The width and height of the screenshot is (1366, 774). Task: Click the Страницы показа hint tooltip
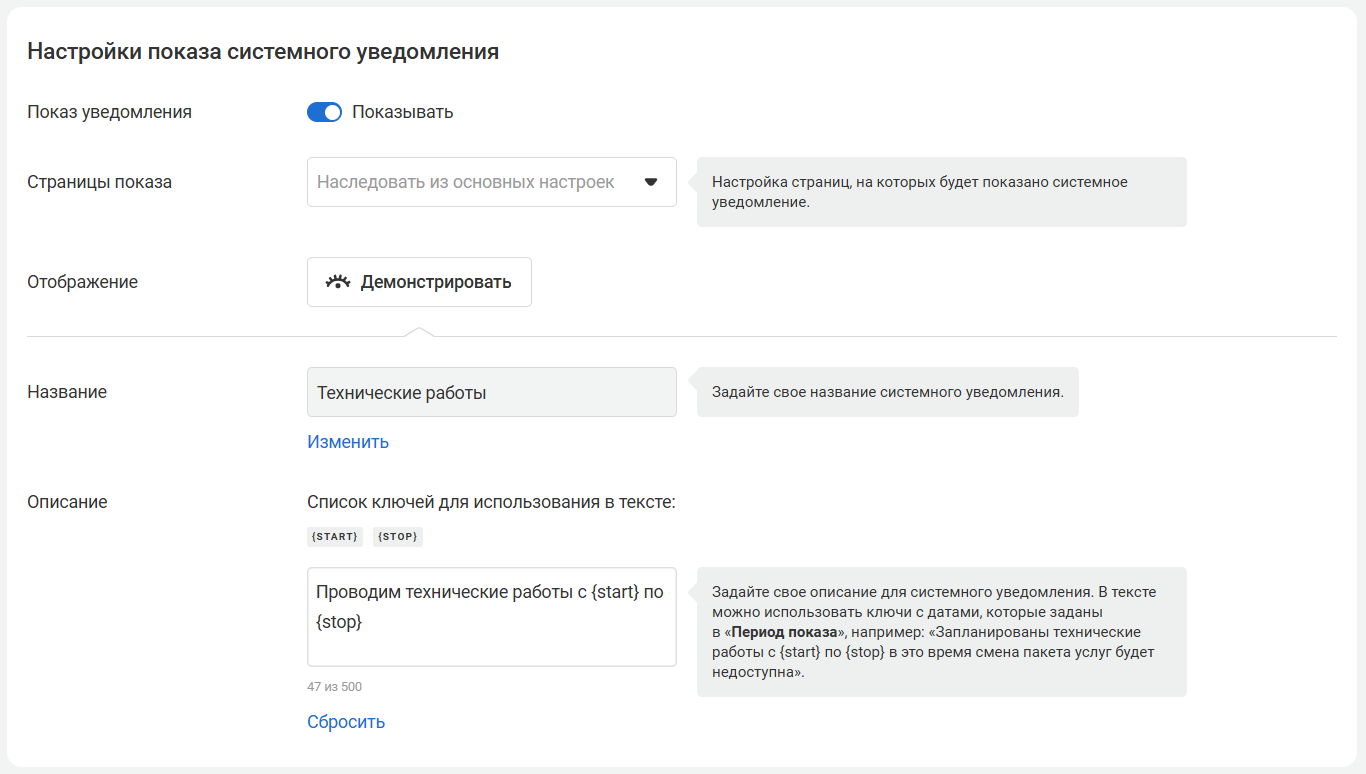point(940,192)
